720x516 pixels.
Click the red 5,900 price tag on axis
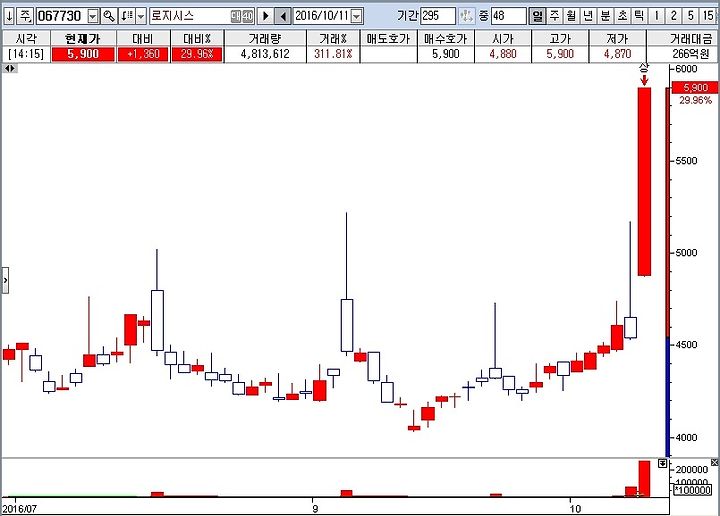click(x=695, y=88)
